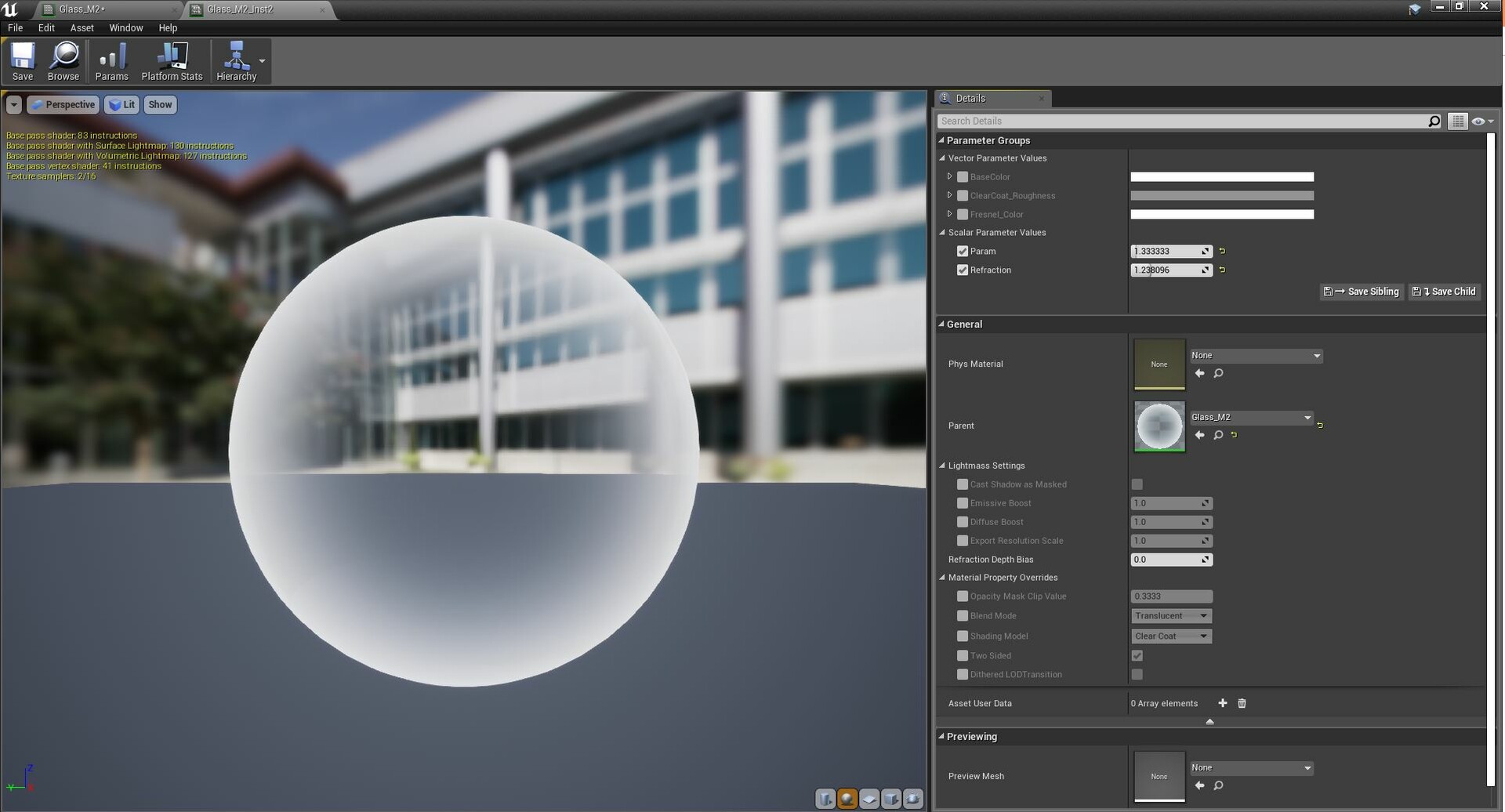This screenshot has width=1505, height=812.
Task: Open the Platform Stats tool
Action: click(172, 61)
